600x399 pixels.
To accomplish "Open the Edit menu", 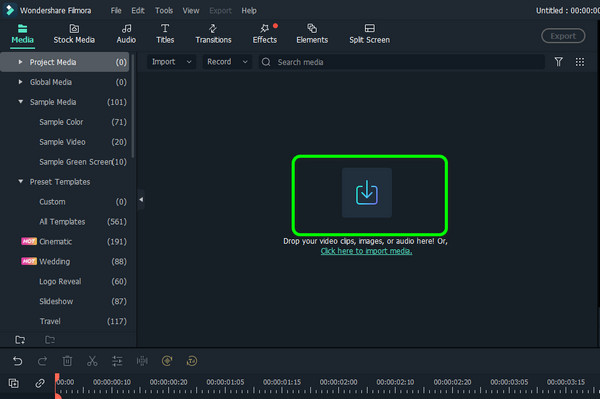I will tap(138, 11).
